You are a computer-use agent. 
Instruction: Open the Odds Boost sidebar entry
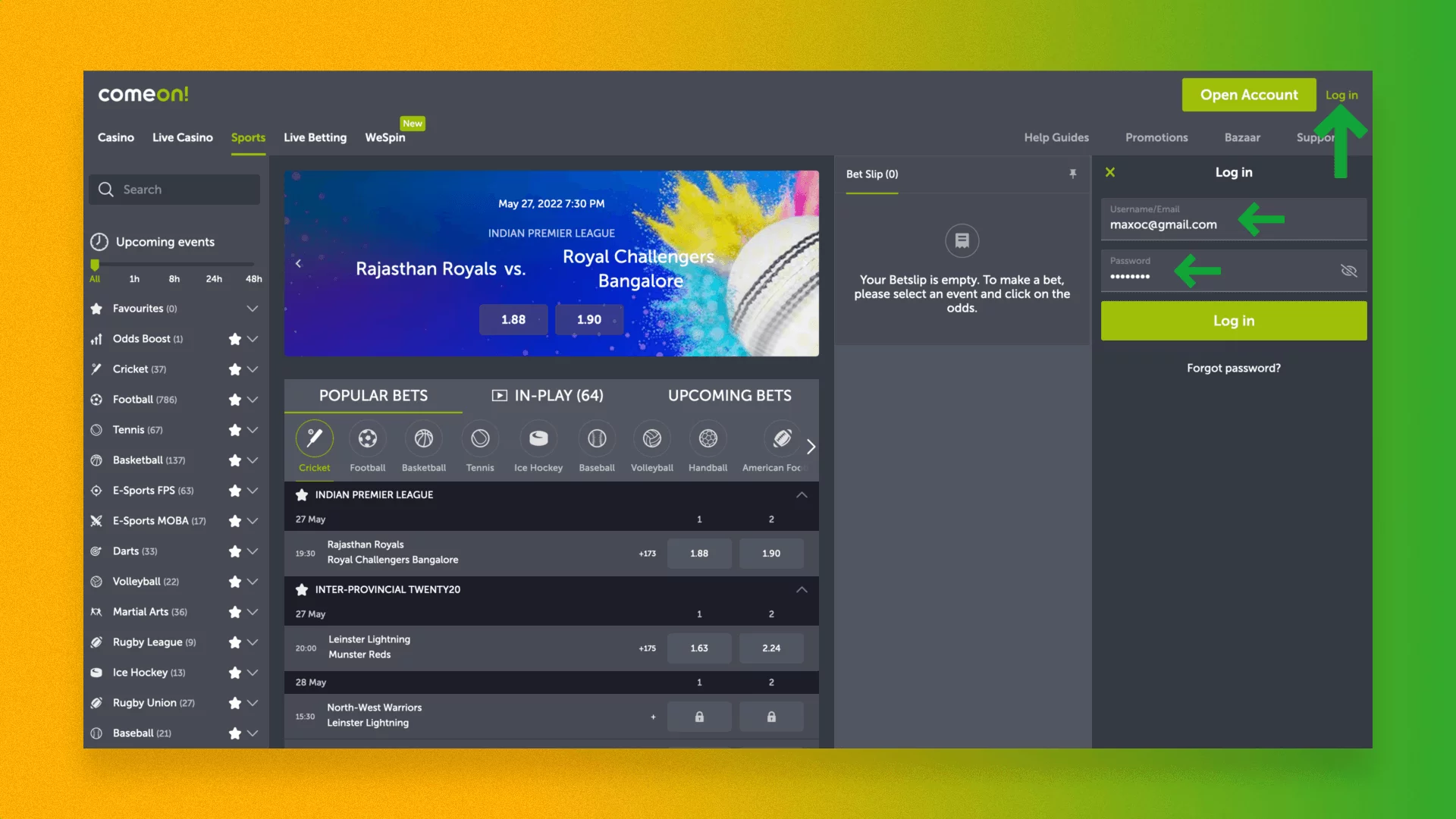[x=148, y=339]
